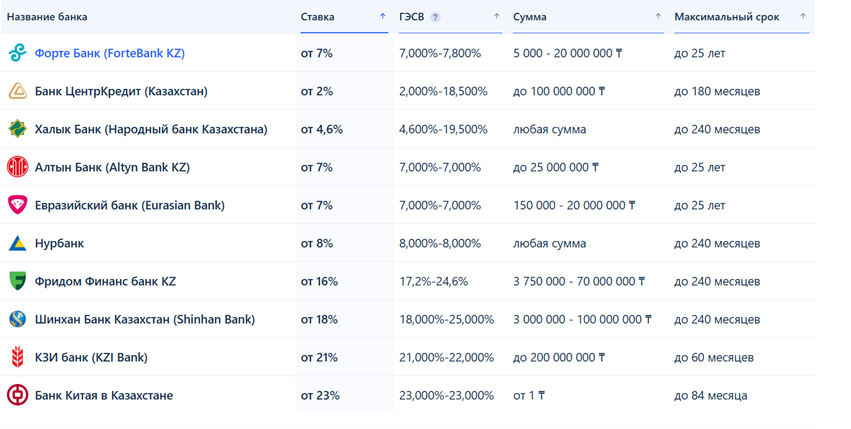
Task: Click sum 'до 100 000 000 ₸'
Action: [559, 91]
